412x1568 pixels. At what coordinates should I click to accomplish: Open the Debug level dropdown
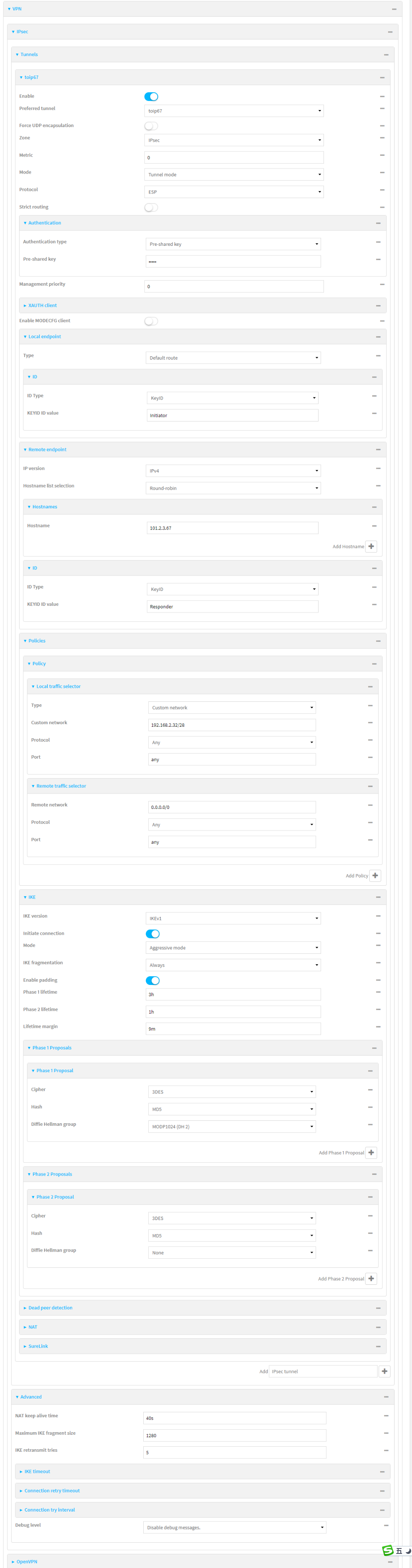234,1526
